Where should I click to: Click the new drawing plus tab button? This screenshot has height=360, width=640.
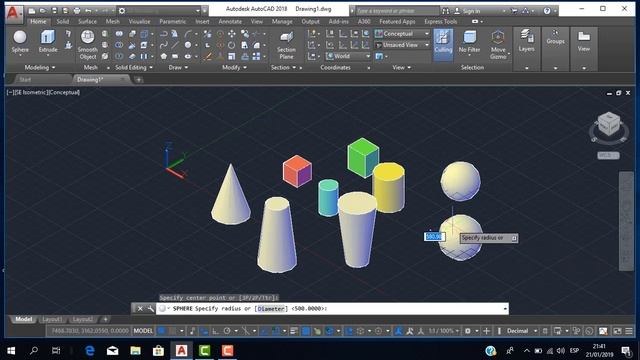tap(139, 80)
